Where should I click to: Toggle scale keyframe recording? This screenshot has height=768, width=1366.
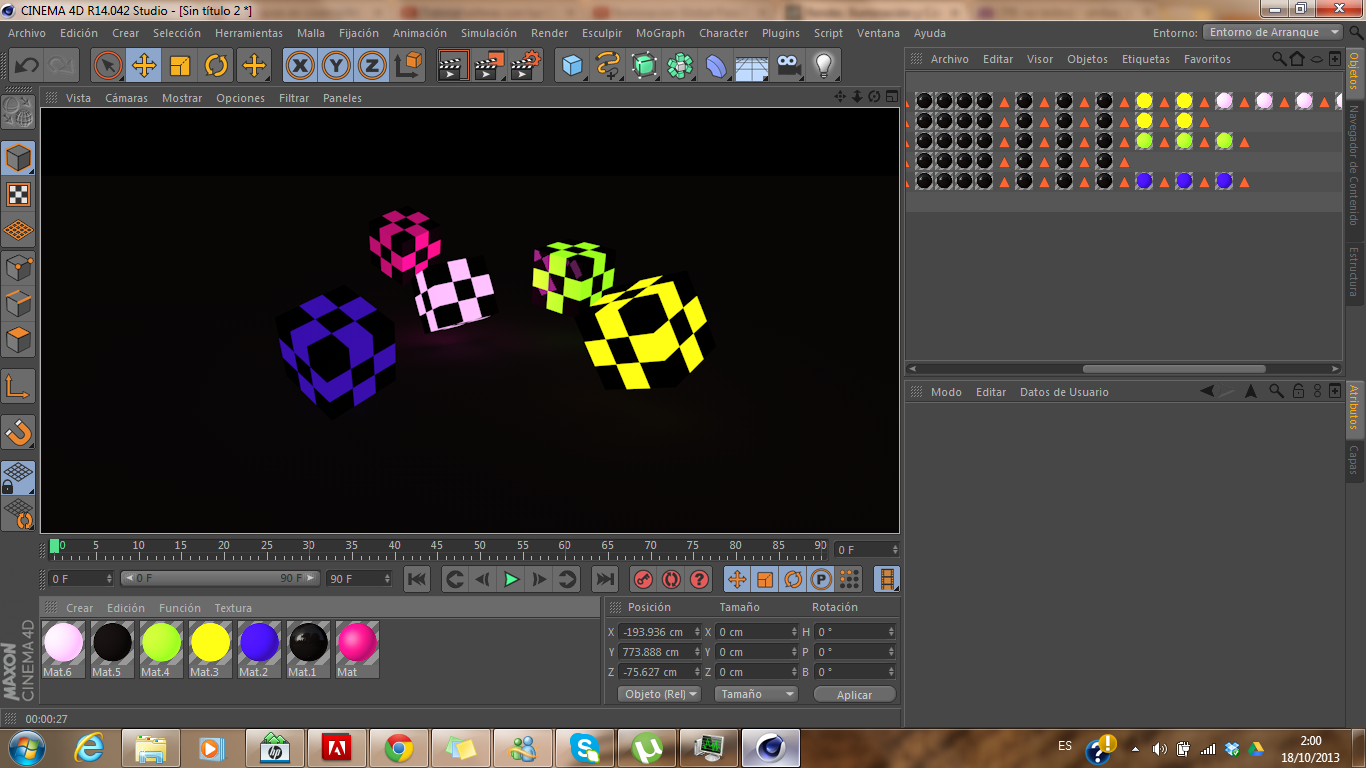[x=765, y=579]
